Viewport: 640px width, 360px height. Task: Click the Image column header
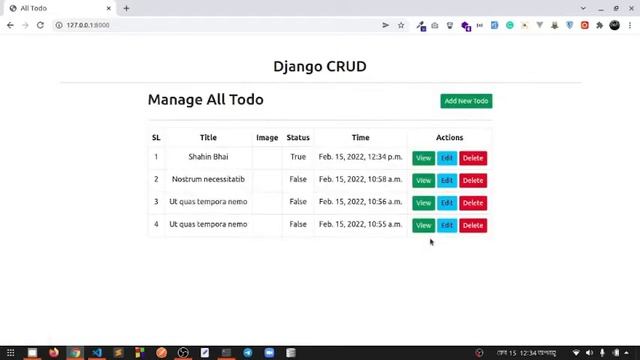[x=267, y=138]
